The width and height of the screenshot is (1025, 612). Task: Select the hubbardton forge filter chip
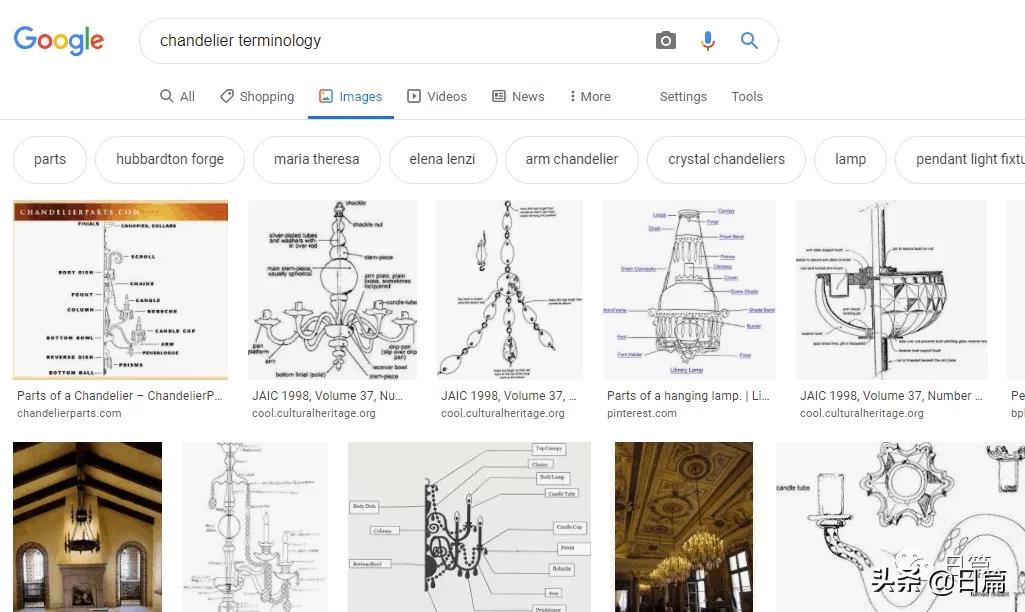point(169,159)
